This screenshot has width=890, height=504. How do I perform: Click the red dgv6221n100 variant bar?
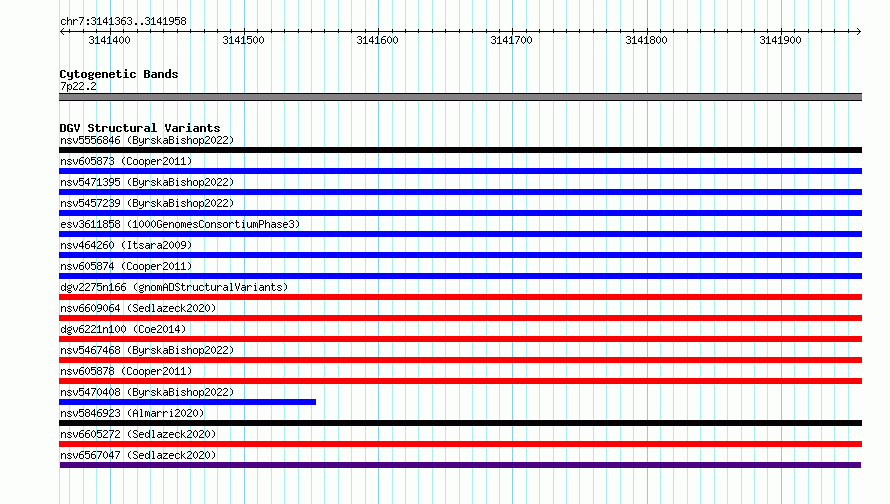pyautogui.click(x=460, y=339)
